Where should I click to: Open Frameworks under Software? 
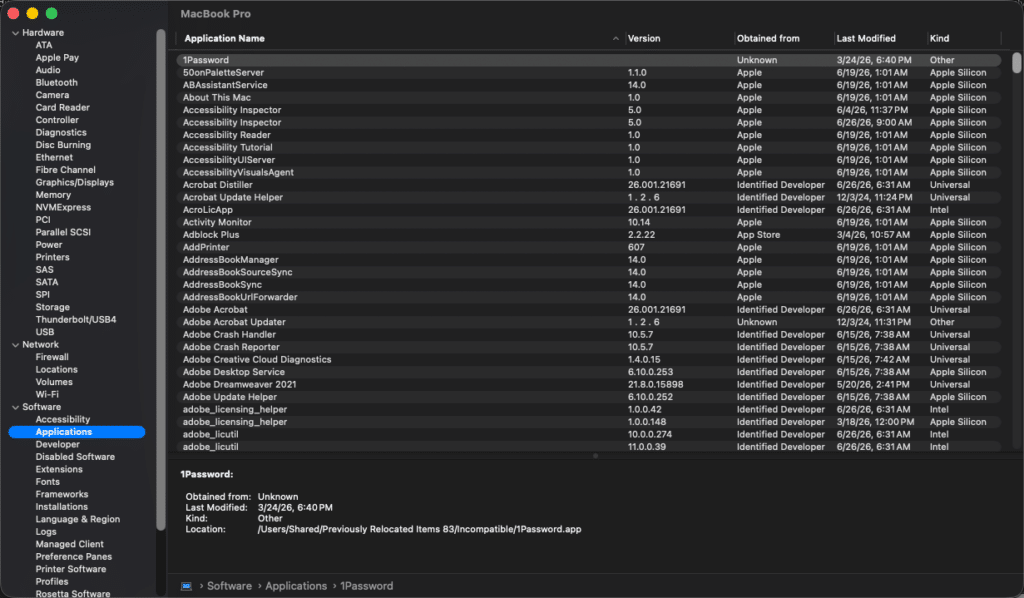(x=61, y=494)
